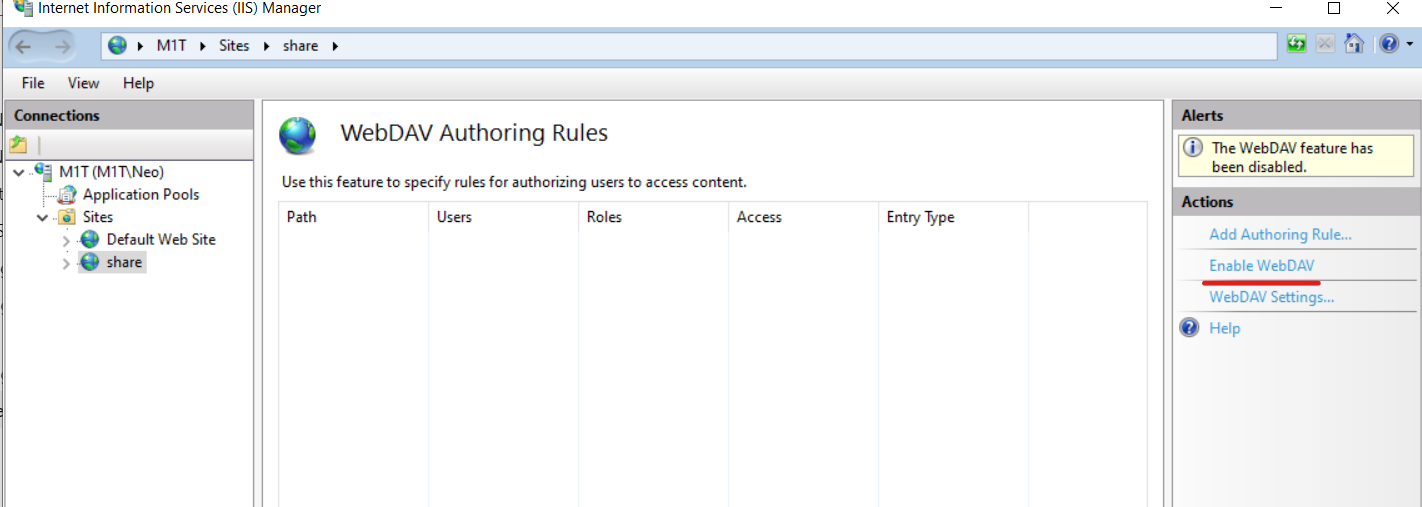
Task: Select the Sites tree item
Action: 98,217
